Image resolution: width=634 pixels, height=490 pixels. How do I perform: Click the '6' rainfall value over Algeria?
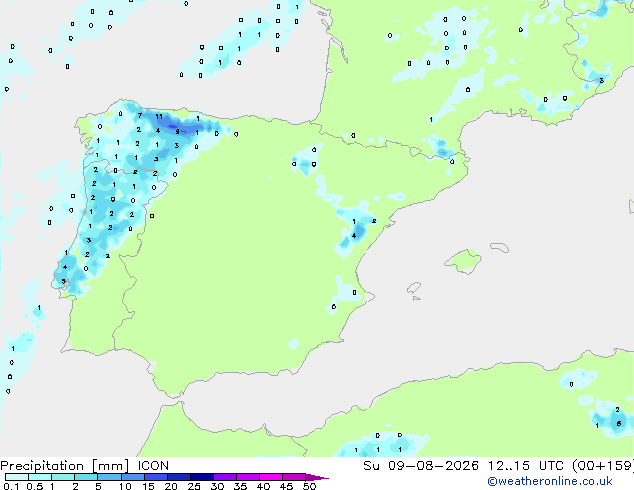pyautogui.click(x=619, y=424)
